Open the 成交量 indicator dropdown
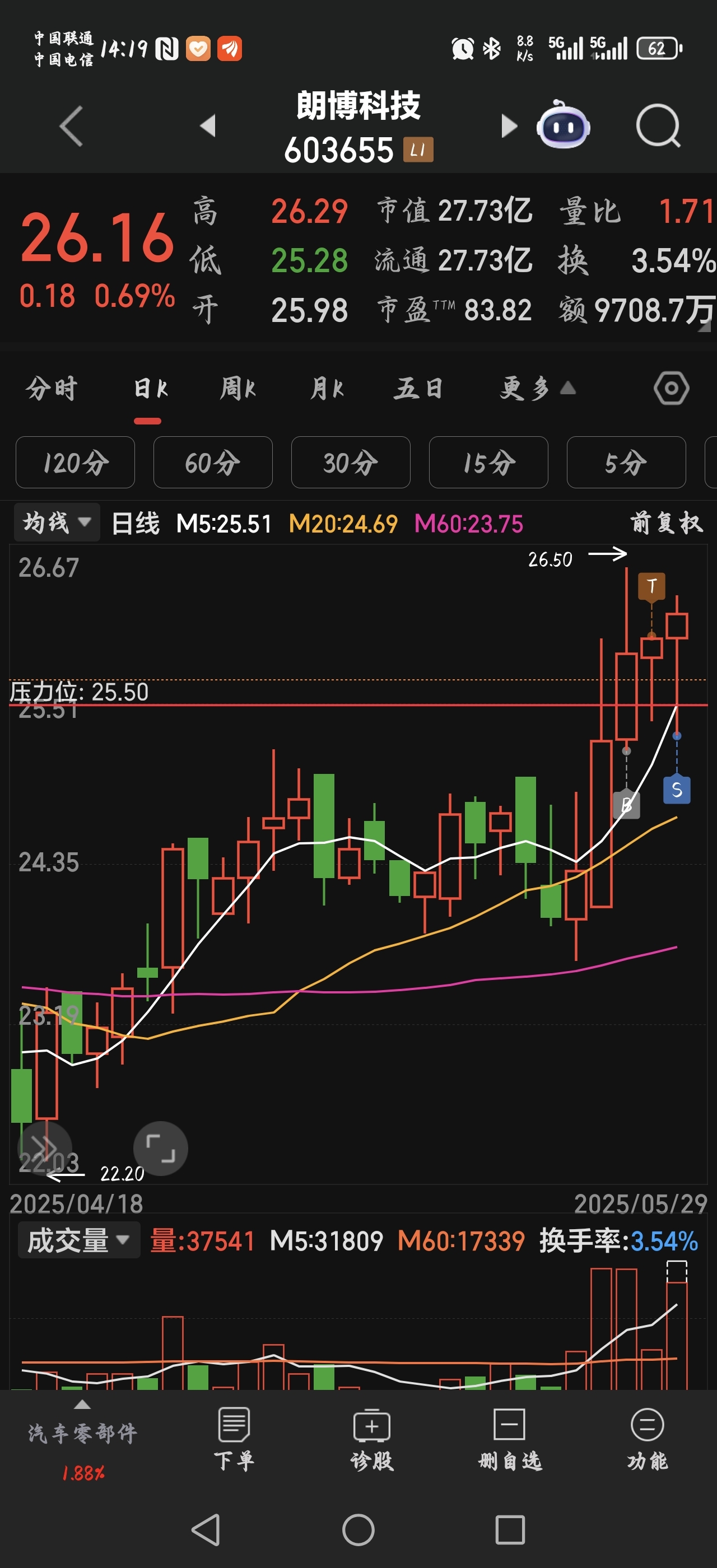Image resolution: width=717 pixels, height=1568 pixels. pyautogui.click(x=79, y=1240)
